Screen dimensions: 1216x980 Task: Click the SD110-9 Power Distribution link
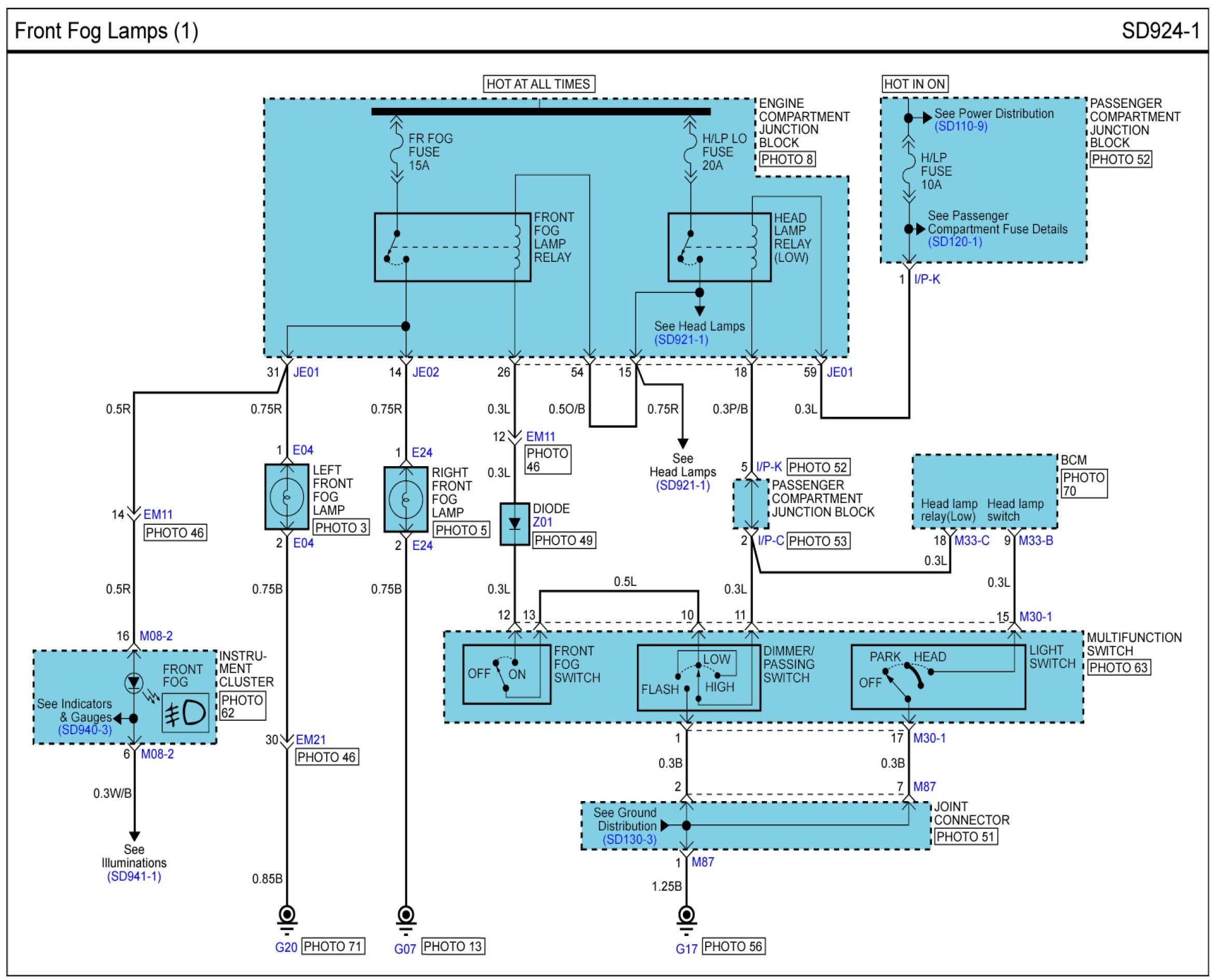[960, 127]
